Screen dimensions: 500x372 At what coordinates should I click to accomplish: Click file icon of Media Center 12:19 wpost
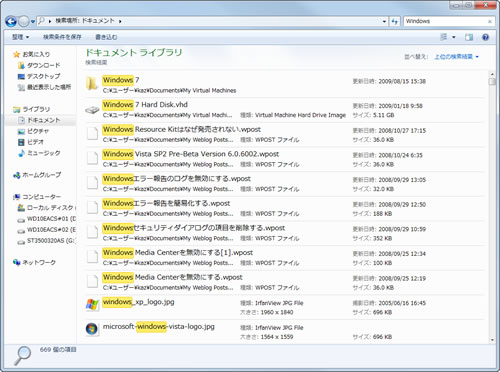pyautogui.click(x=92, y=280)
